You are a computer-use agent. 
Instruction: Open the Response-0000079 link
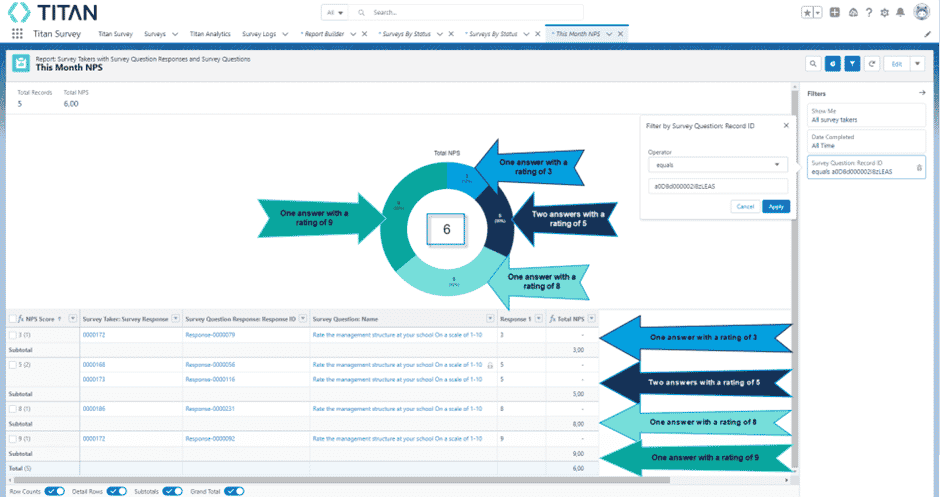pos(210,335)
